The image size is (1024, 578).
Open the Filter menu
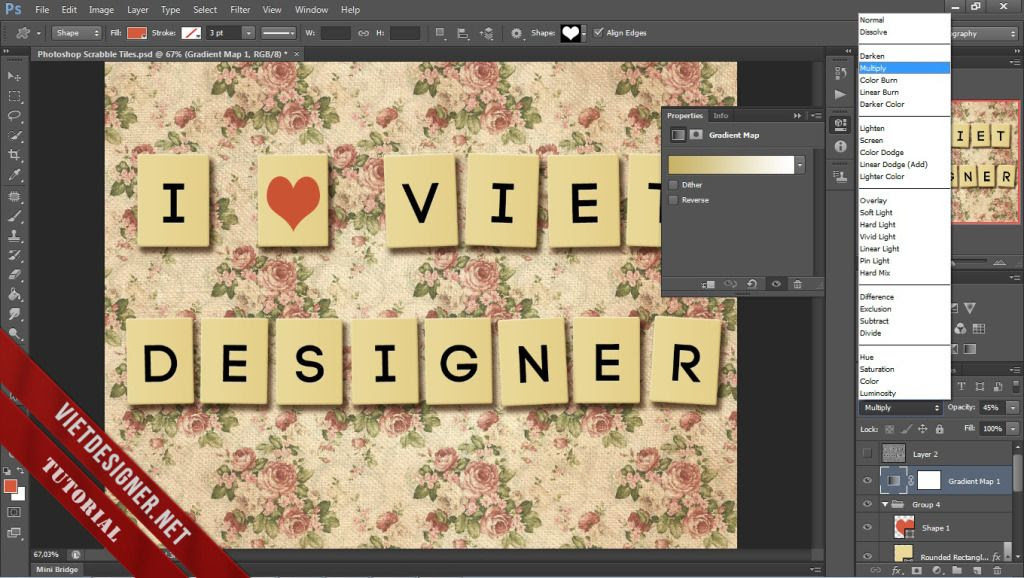[x=240, y=10]
